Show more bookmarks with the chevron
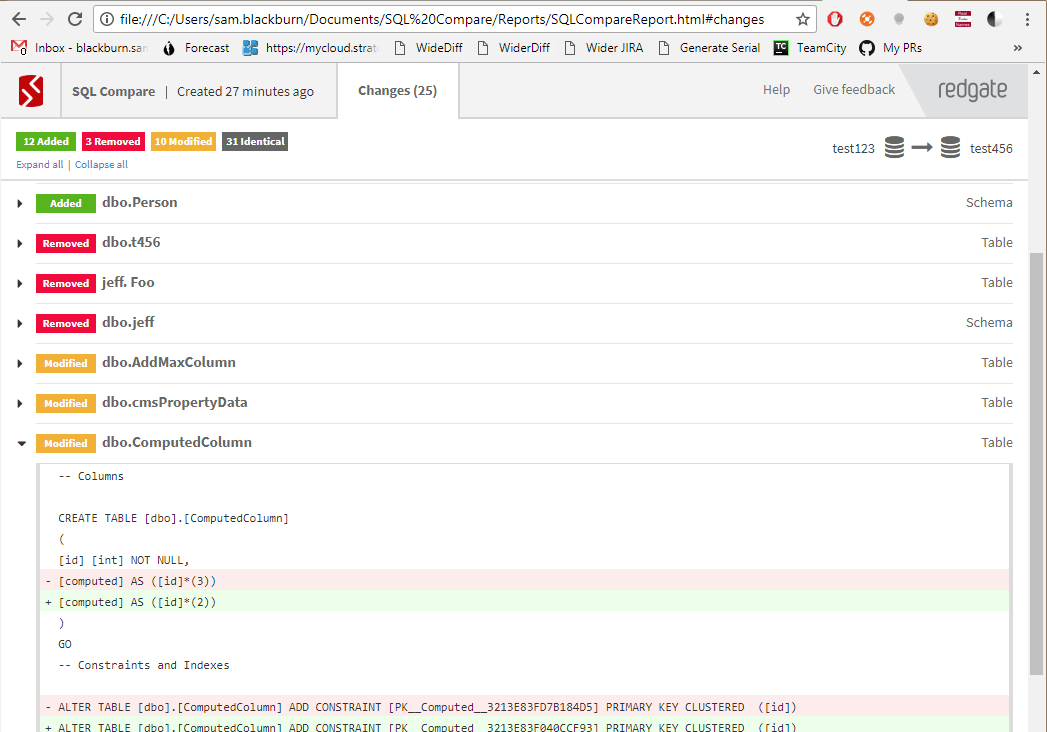 click(1018, 48)
